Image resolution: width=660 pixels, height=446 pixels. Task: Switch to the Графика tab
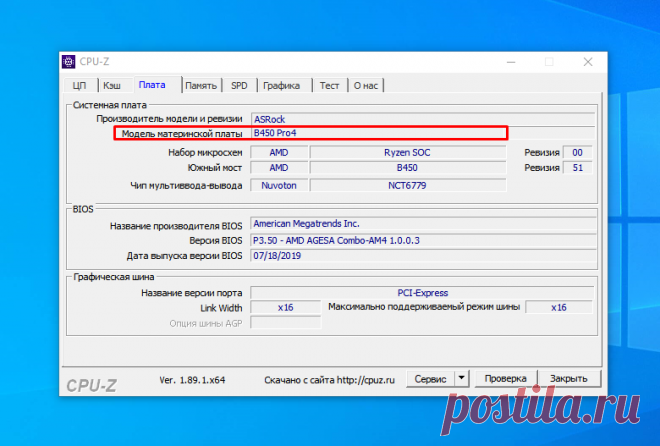click(282, 86)
